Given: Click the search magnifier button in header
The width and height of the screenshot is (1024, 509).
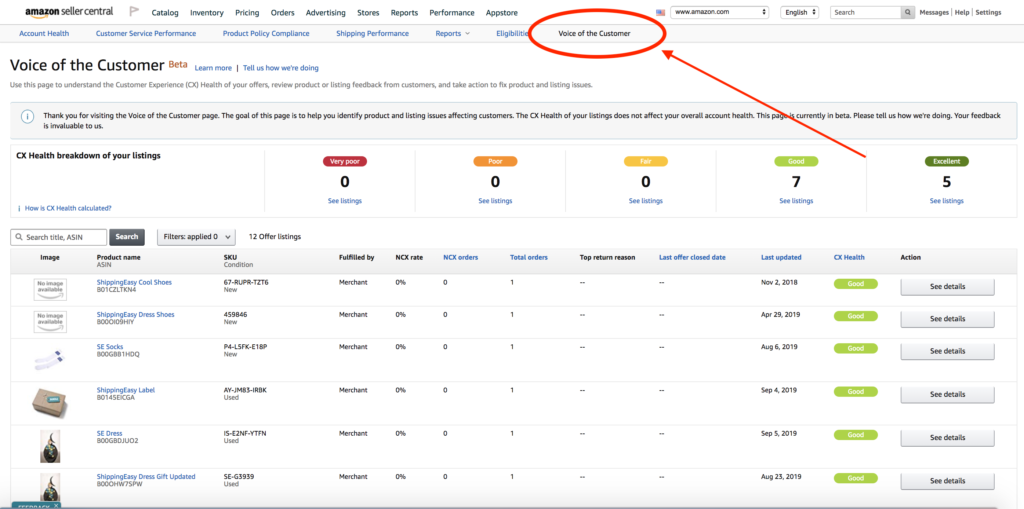Looking at the screenshot, I should pyautogui.click(x=908, y=12).
